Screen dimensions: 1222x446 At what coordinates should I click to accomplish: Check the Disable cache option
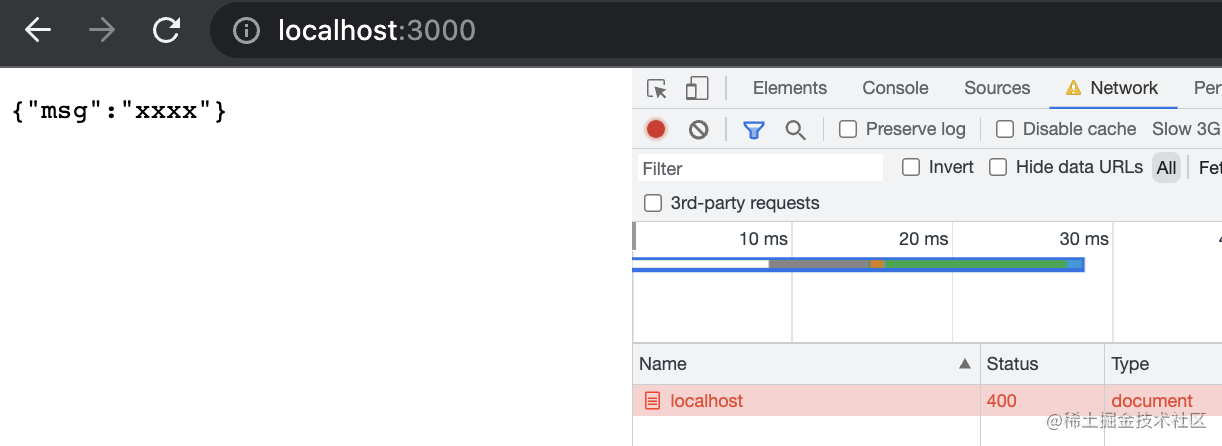tap(1005, 129)
